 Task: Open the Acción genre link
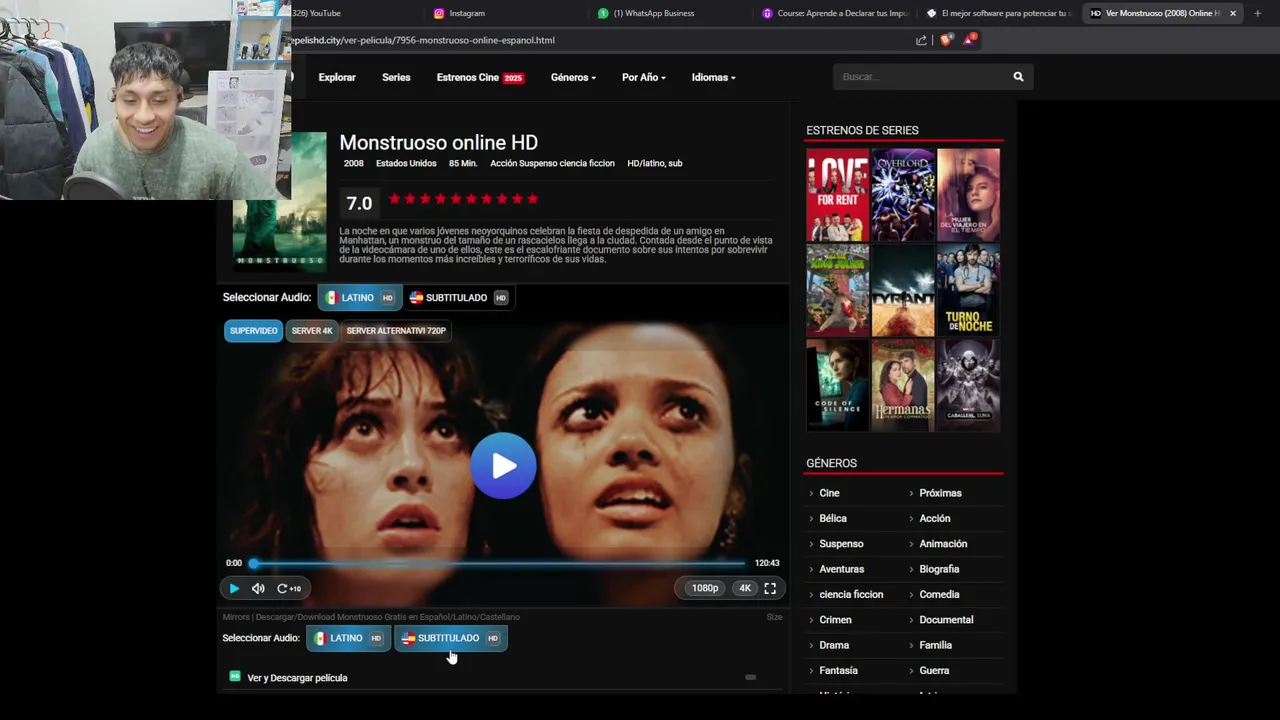[x=935, y=518]
